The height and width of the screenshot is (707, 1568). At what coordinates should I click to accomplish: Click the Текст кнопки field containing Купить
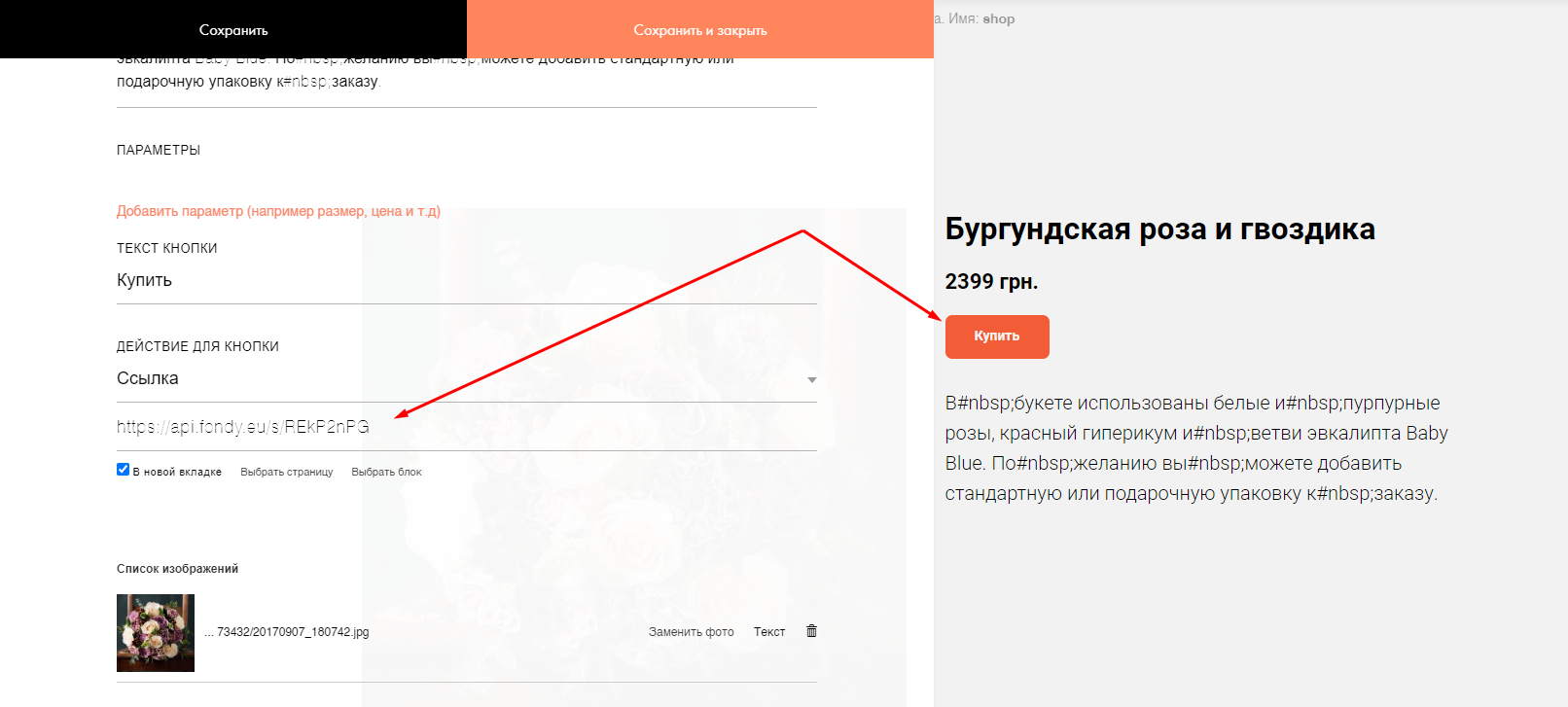pyautogui.click(x=467, y=280)
